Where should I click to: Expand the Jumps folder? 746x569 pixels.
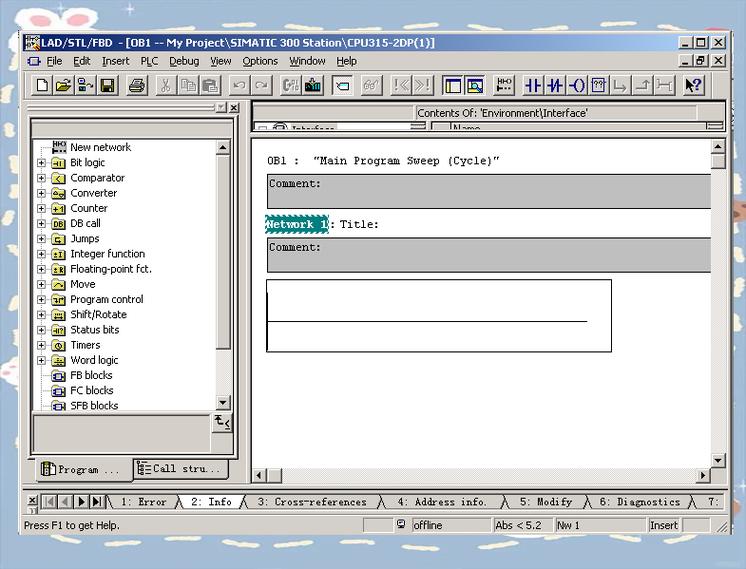pyautogui.click(x=41, y=239)
